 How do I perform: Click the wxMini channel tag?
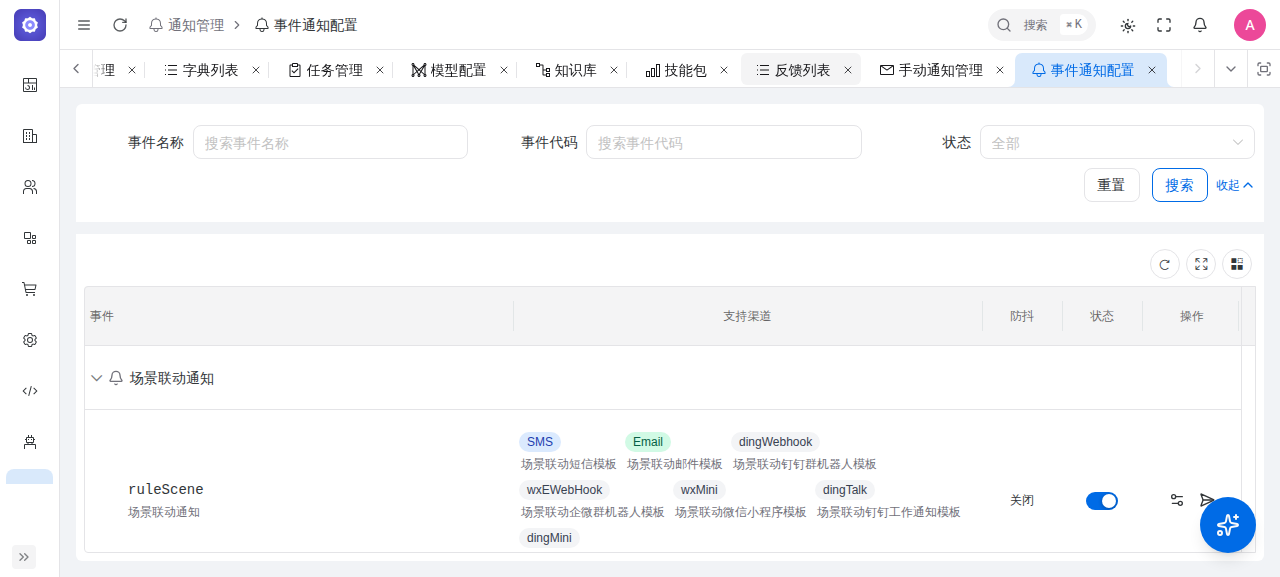click(699, 490)
